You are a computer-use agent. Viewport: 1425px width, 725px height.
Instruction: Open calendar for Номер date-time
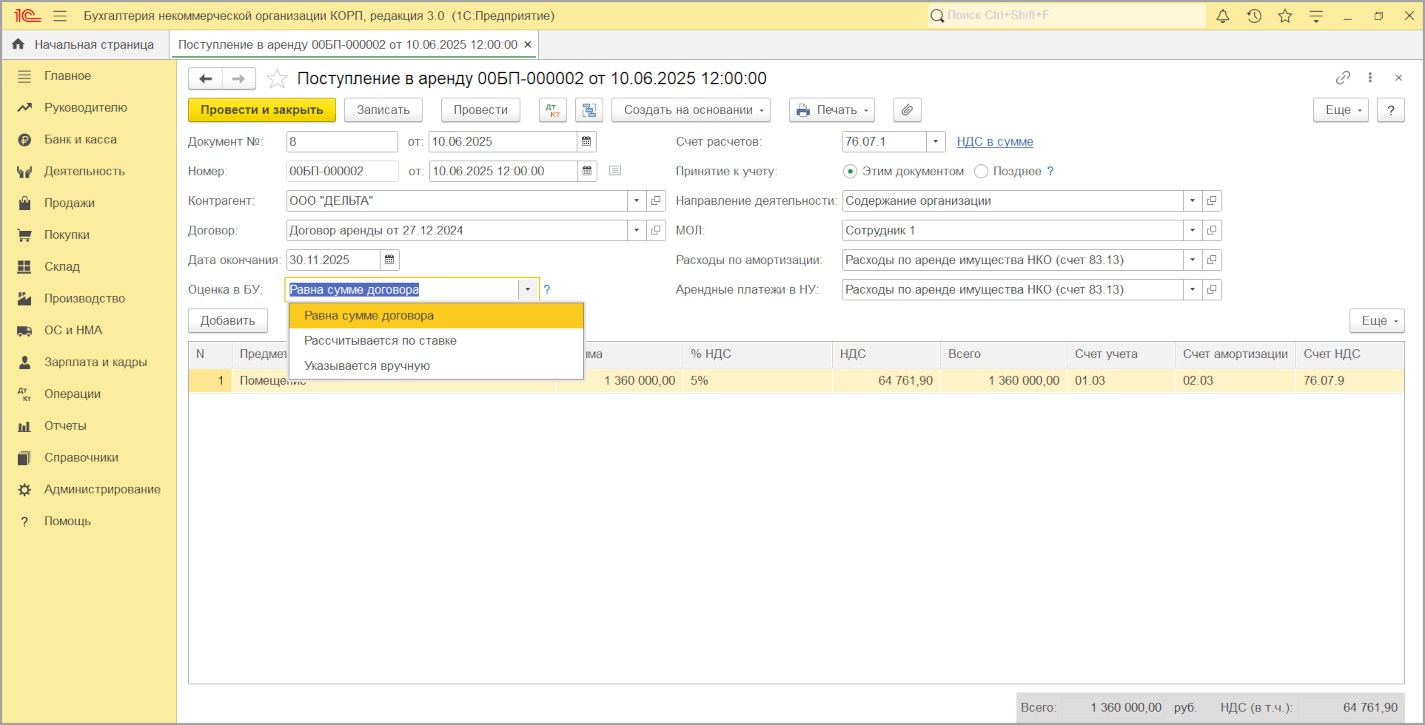pos(587,171)
